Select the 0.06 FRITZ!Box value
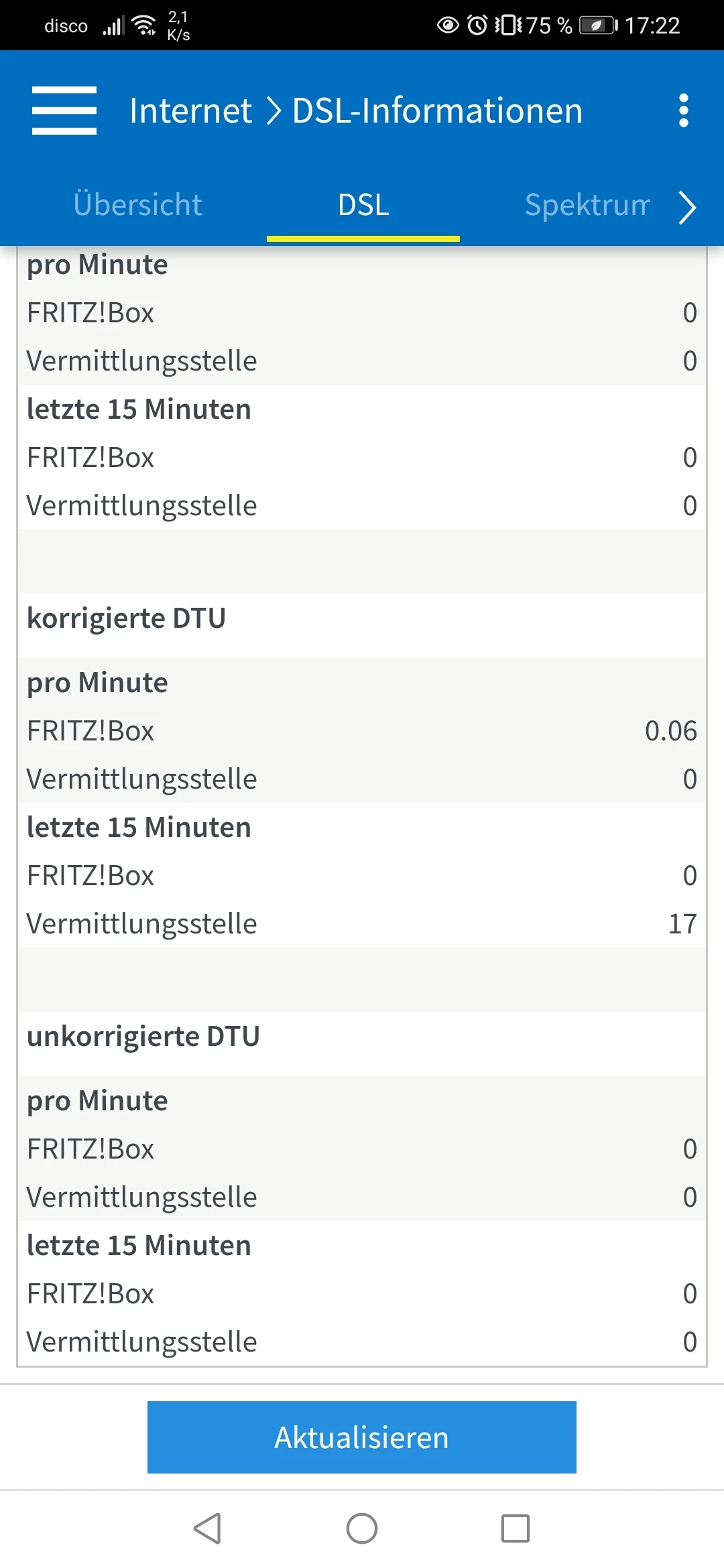724x1568 pixels. [x=670, y=730]
